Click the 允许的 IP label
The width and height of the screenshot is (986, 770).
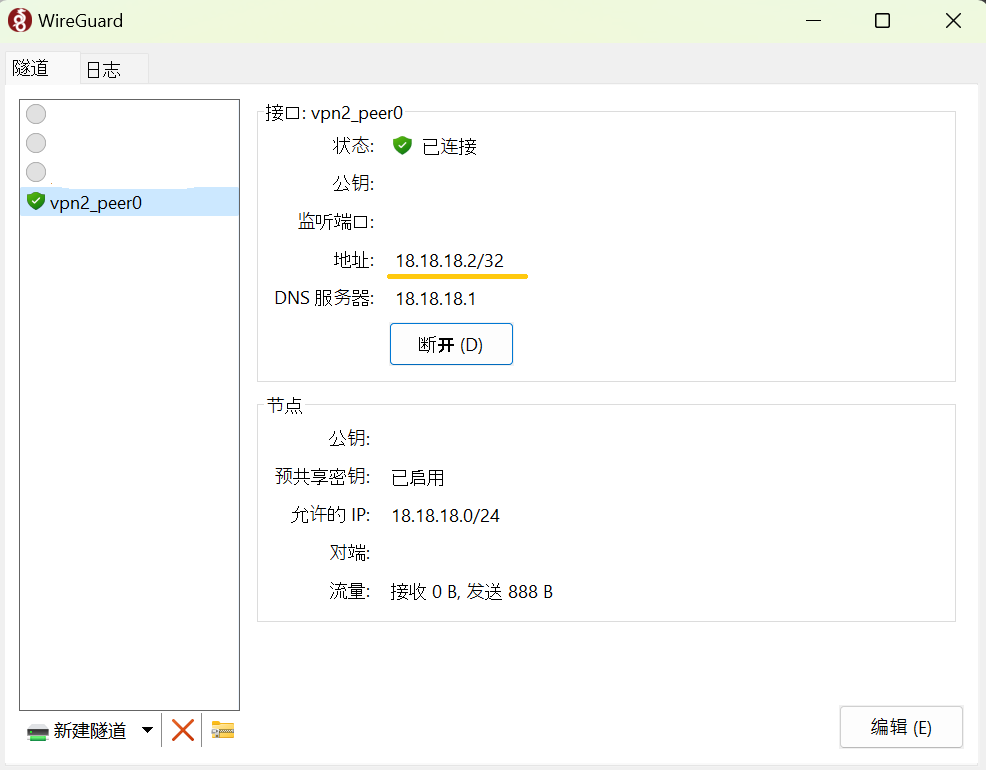tap(331, 515)
